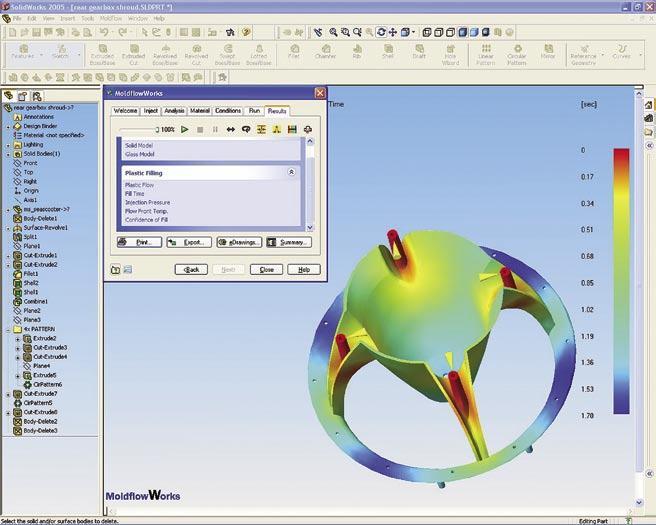Choose Zoom to Area tool

[345, 32]
